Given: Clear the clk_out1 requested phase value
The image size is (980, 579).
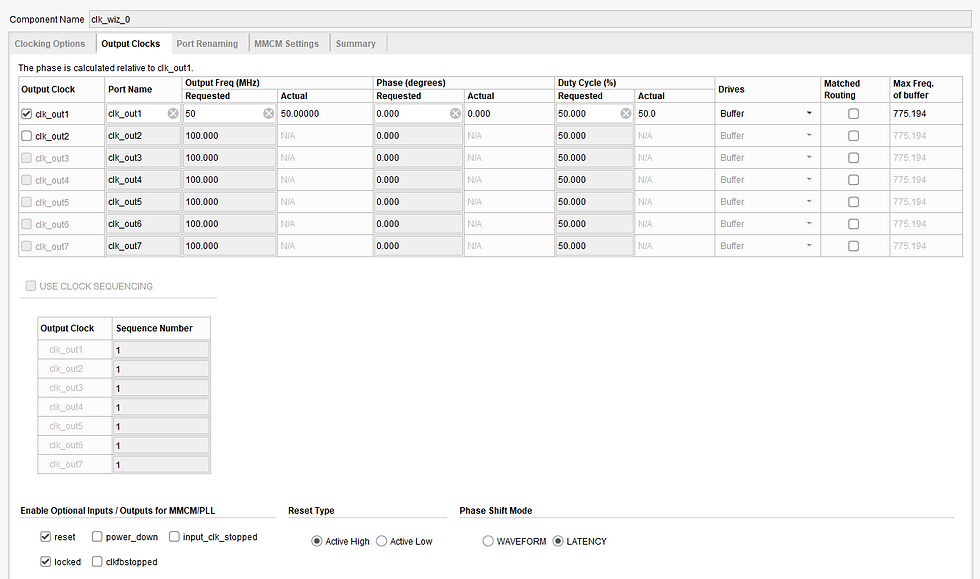Looking at the screenshot, I should (455, 114).
